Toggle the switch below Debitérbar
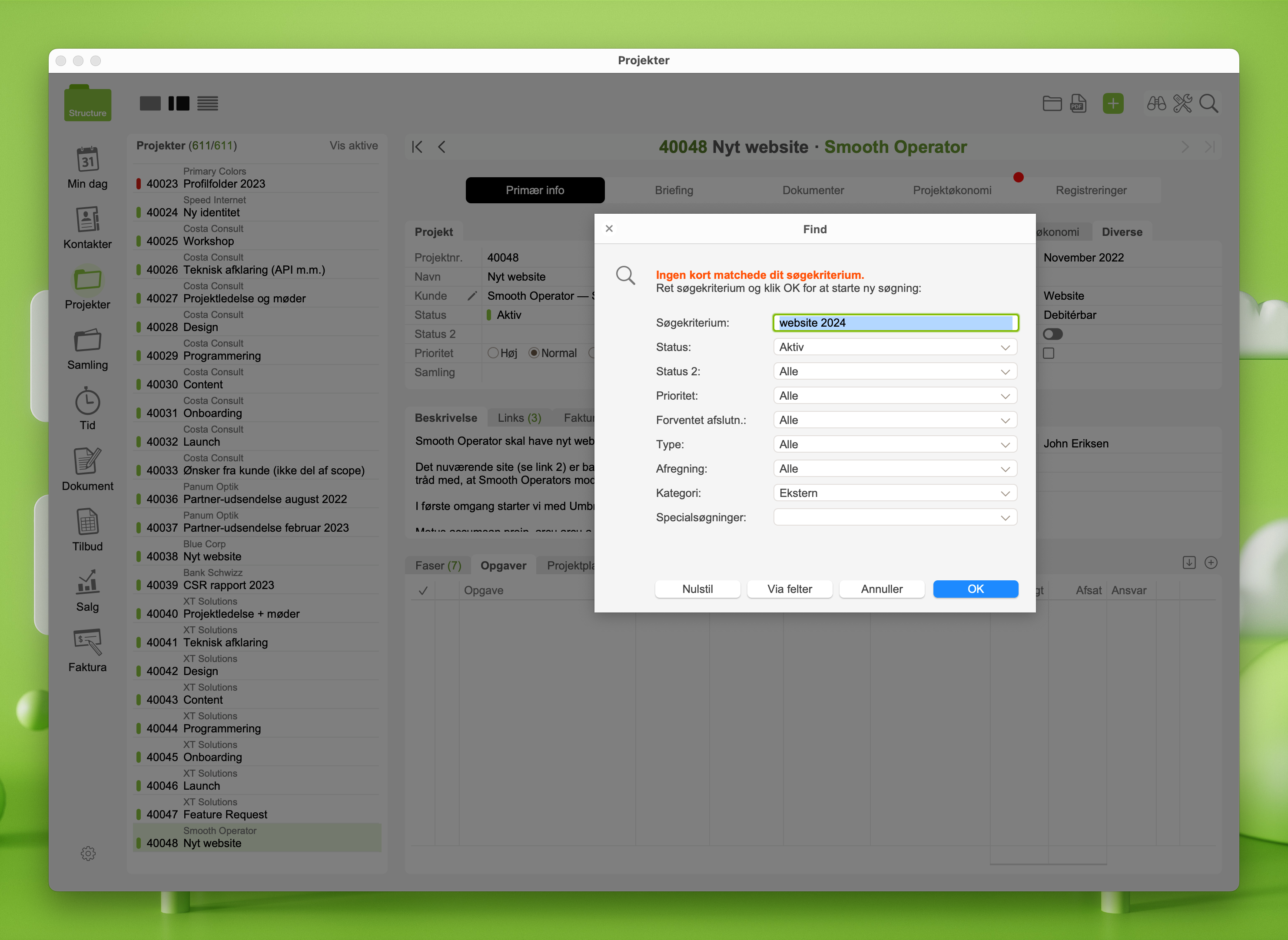The width and height of the screenshot is (1288, 940). tap(1052, 334)
